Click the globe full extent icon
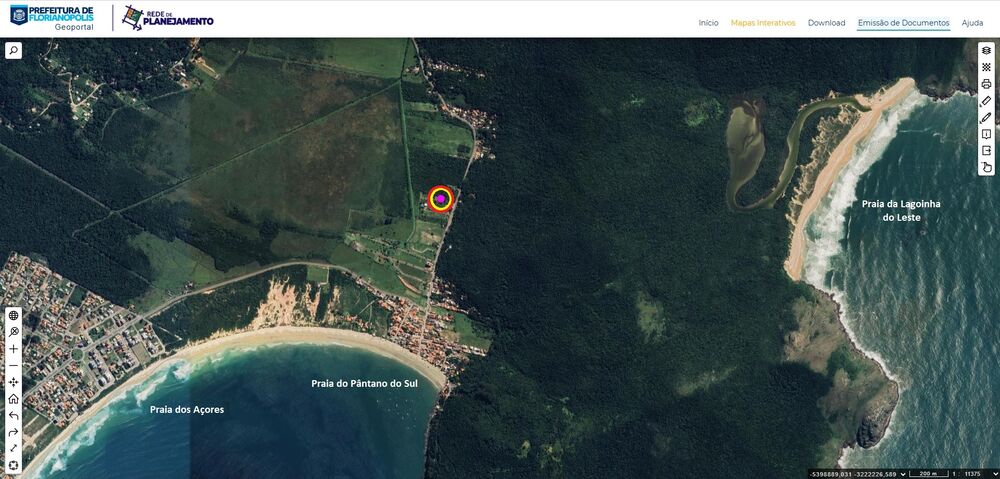Image resolution: width=1000 pixels, height=479 pixels. pos(13,315)
